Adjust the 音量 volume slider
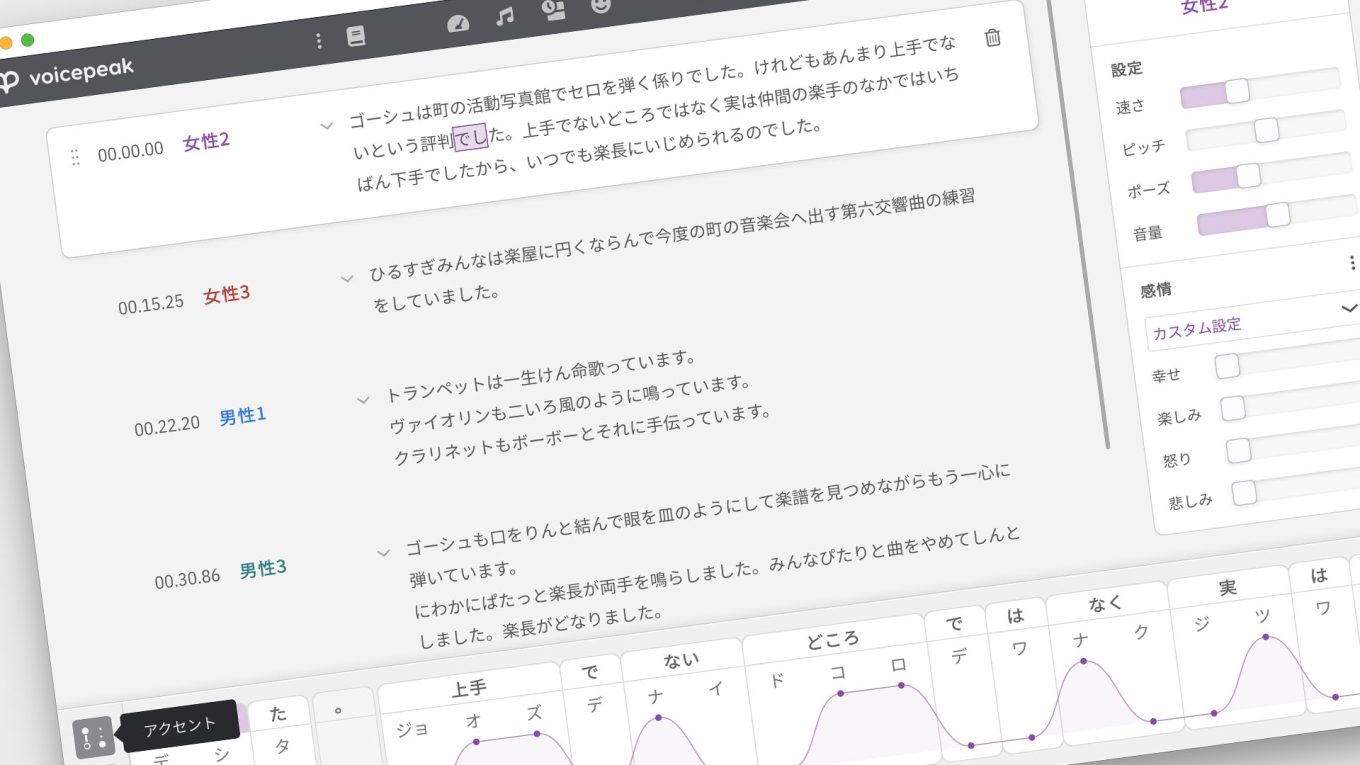Image resolution: width=1360 pixels, height=765 pixels. click(x=1278, y=215)
